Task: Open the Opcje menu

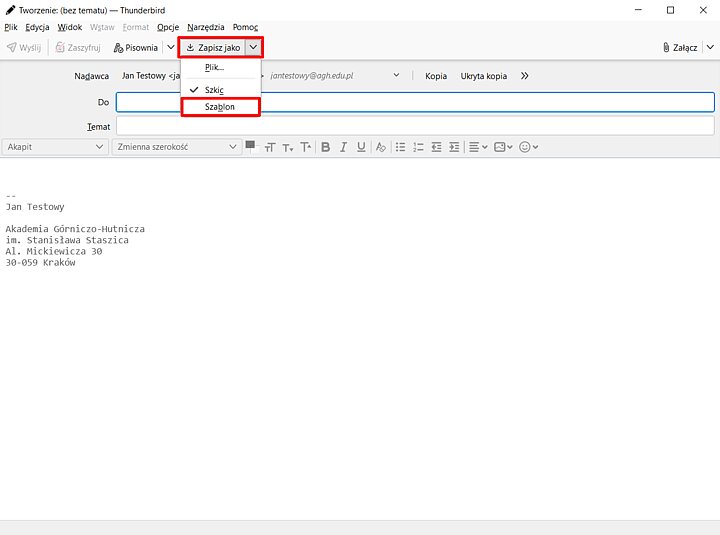Action: [x=168, y=27]
